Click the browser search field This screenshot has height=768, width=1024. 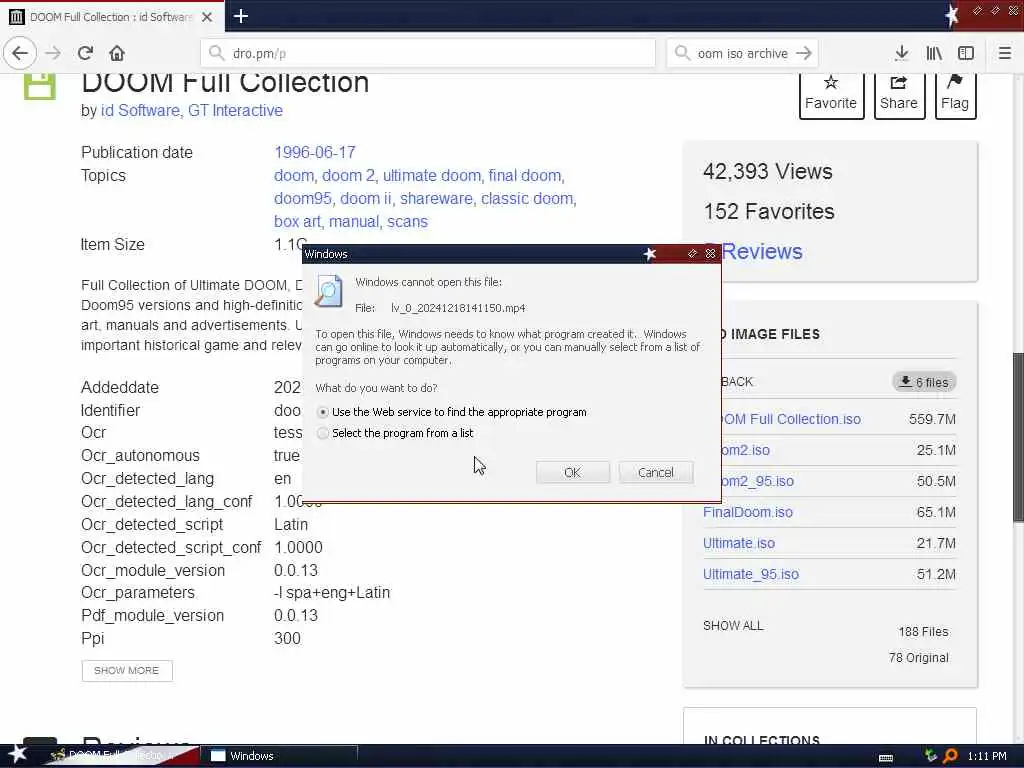coord(742,53)
